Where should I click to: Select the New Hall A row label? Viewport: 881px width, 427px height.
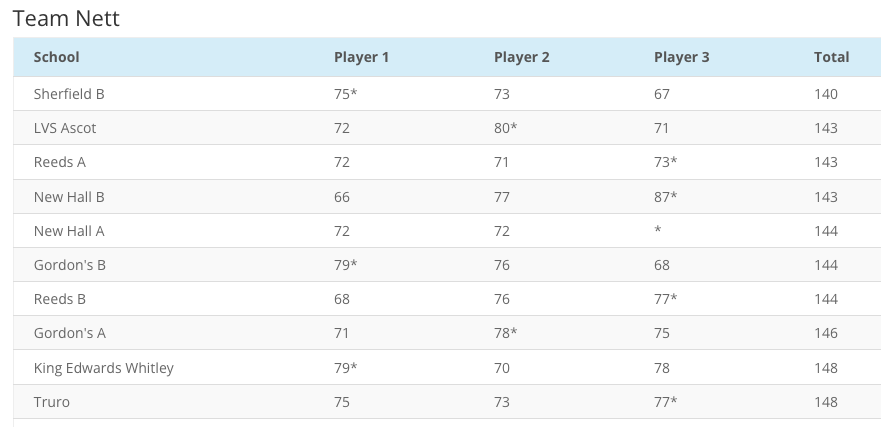coord(69,231)
